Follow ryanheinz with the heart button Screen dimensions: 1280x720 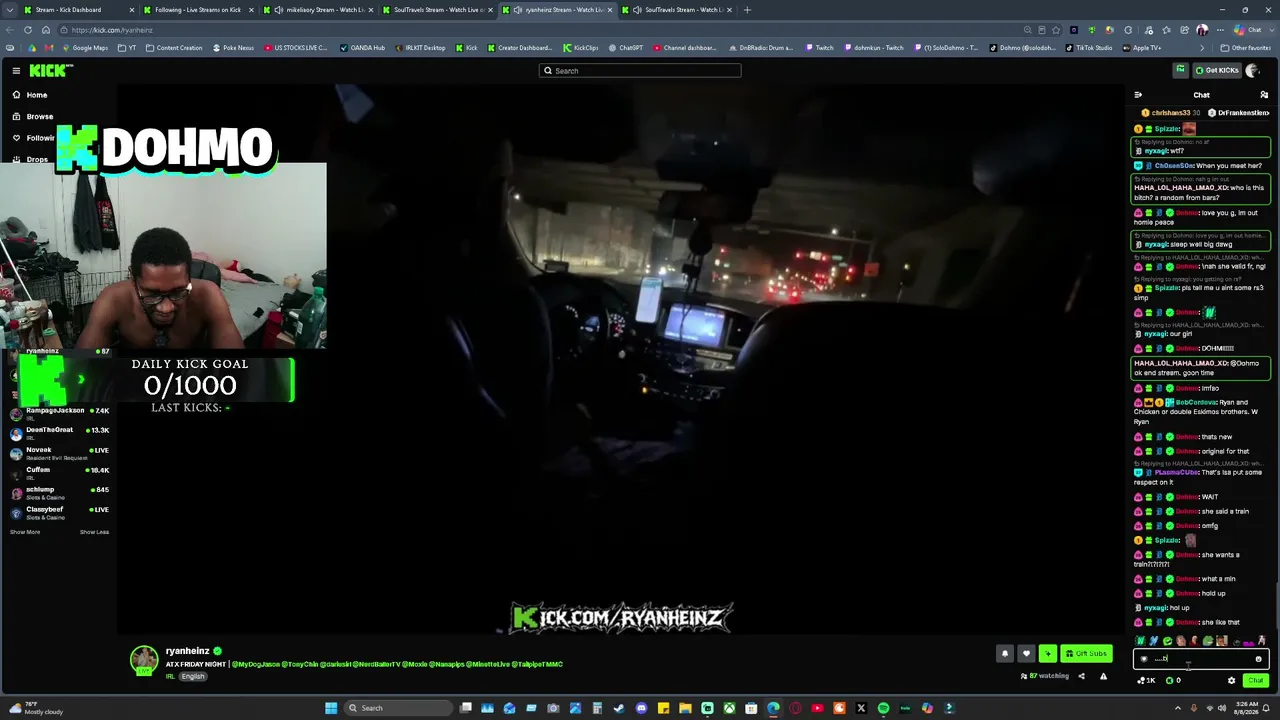pos(1026,654)
